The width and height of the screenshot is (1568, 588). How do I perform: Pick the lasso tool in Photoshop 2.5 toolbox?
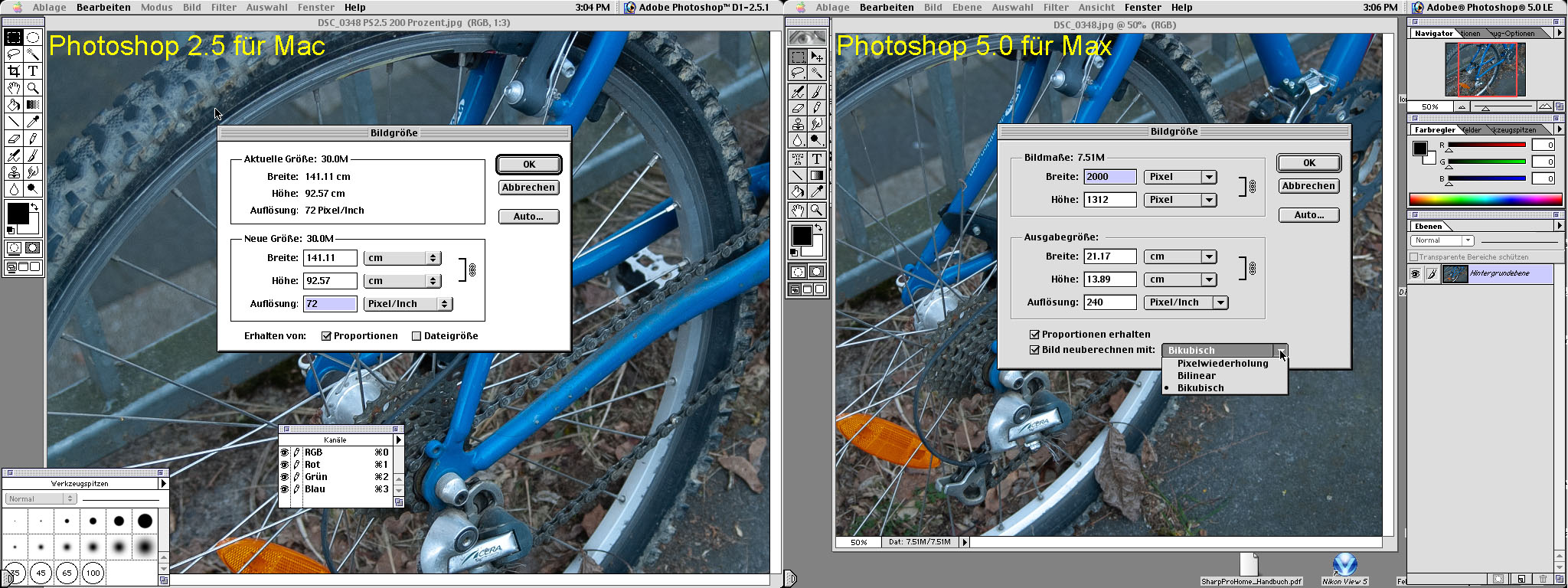click(x=14, y=54)
